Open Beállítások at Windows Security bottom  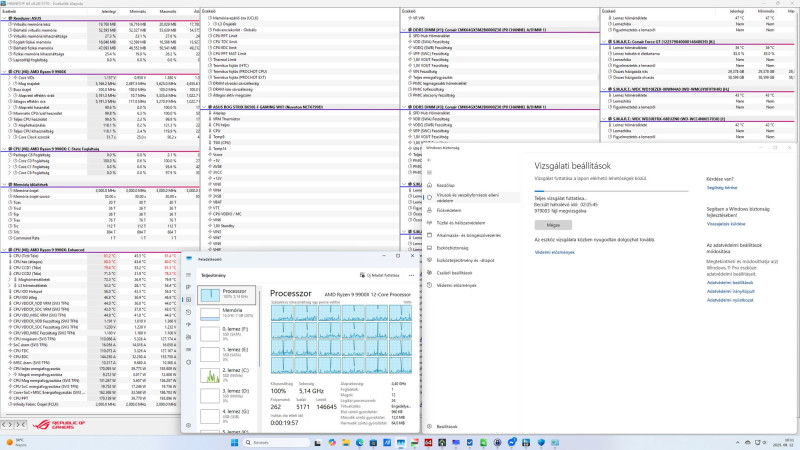click(x=447, y=427)
